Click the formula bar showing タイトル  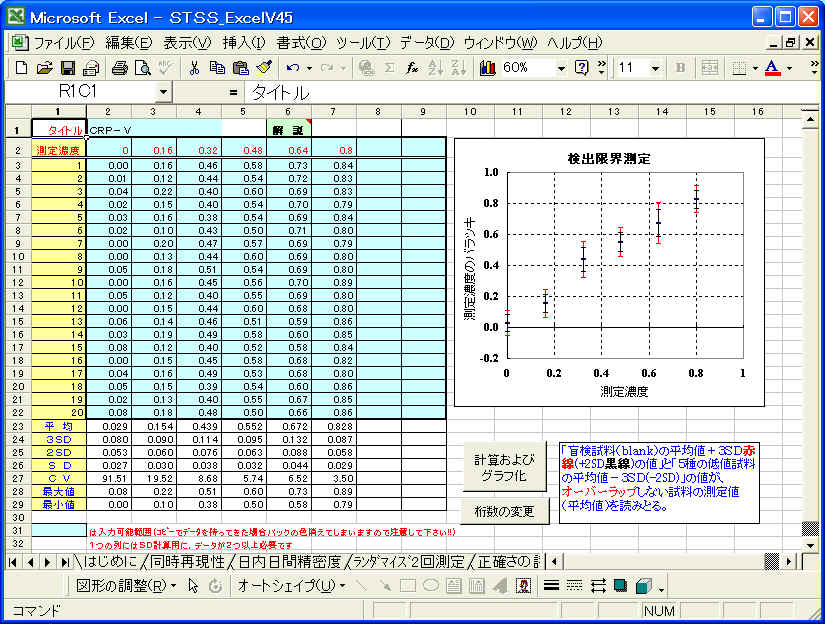[x=531, y=93]
